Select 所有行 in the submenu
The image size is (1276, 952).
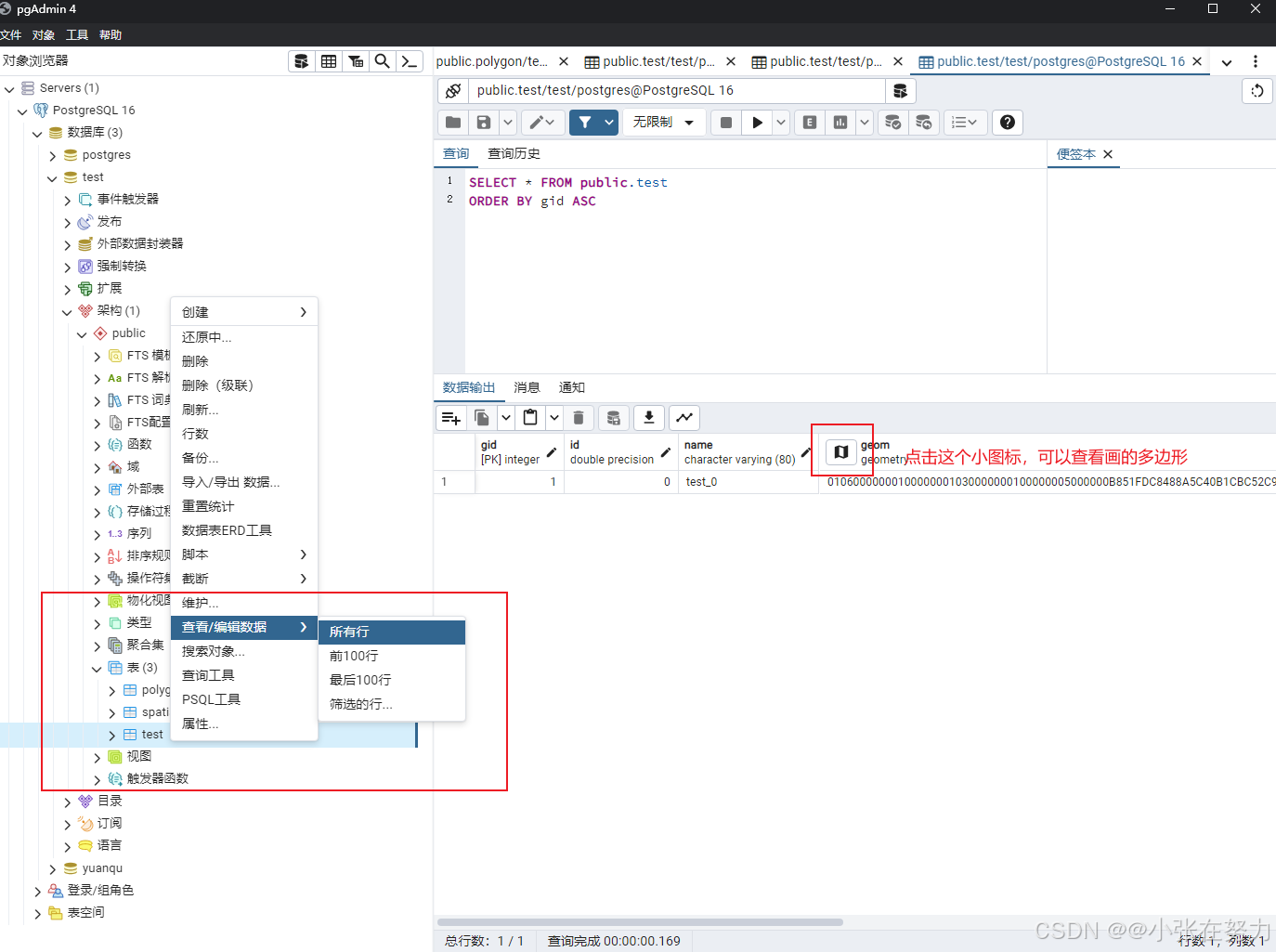click(392, 632)
